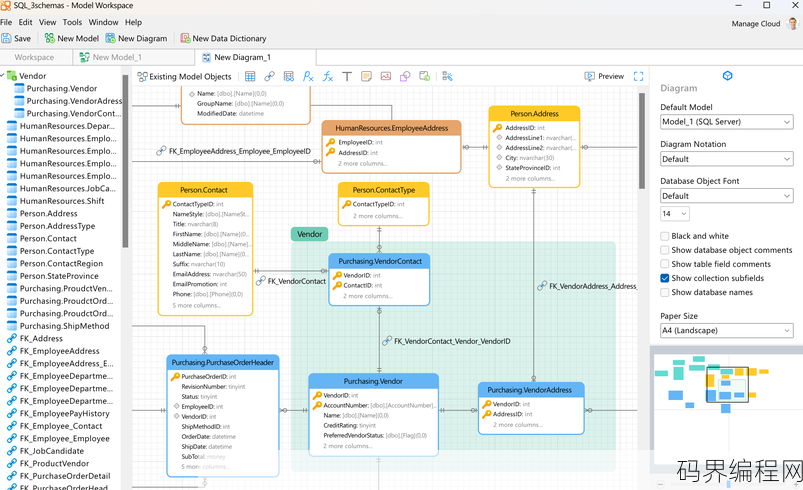Enable Show table field comments
This screenshot has height=490, width=803.
[x=665, y=264]
